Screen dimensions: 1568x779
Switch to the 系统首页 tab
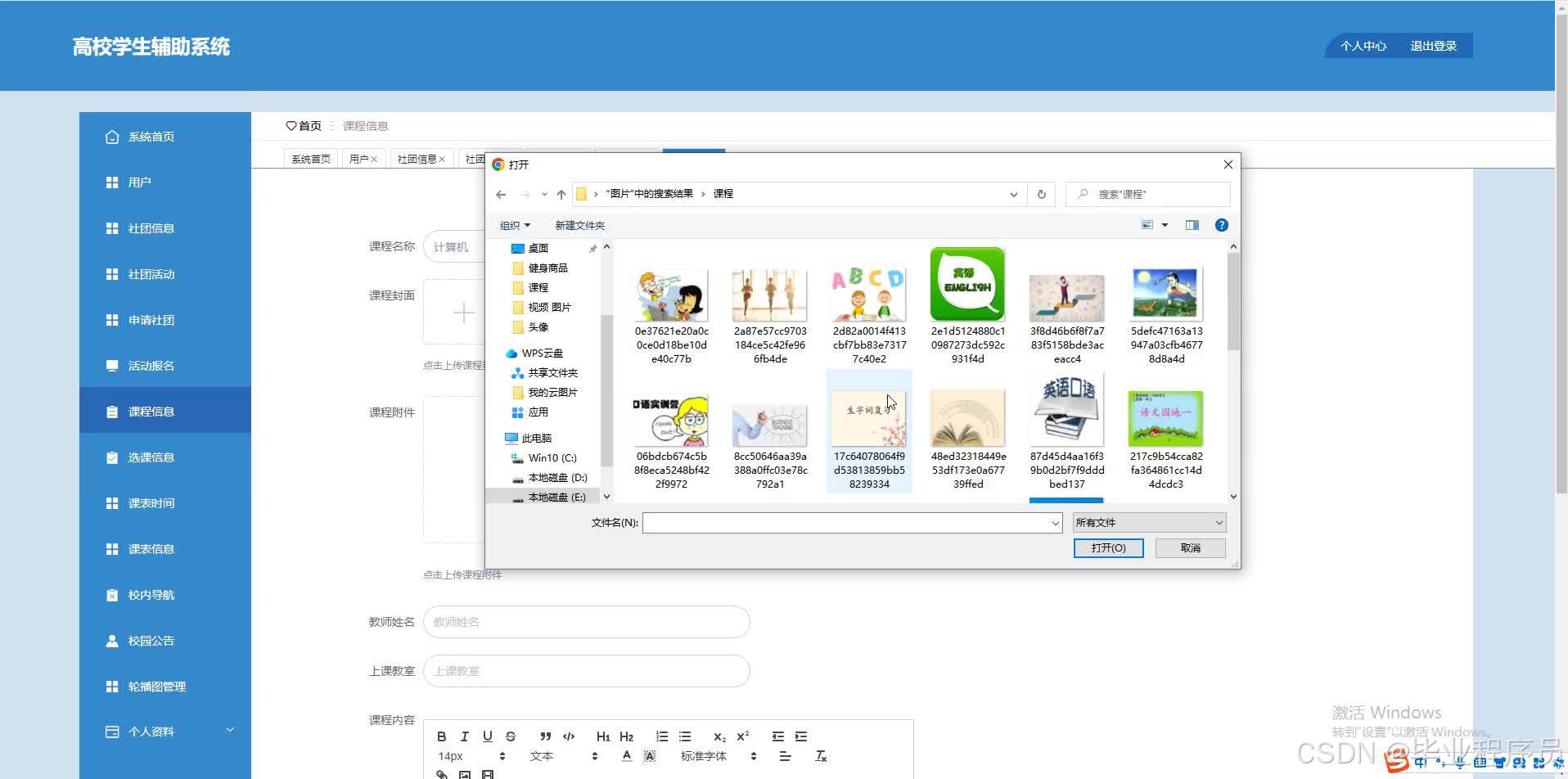point(311,159)
